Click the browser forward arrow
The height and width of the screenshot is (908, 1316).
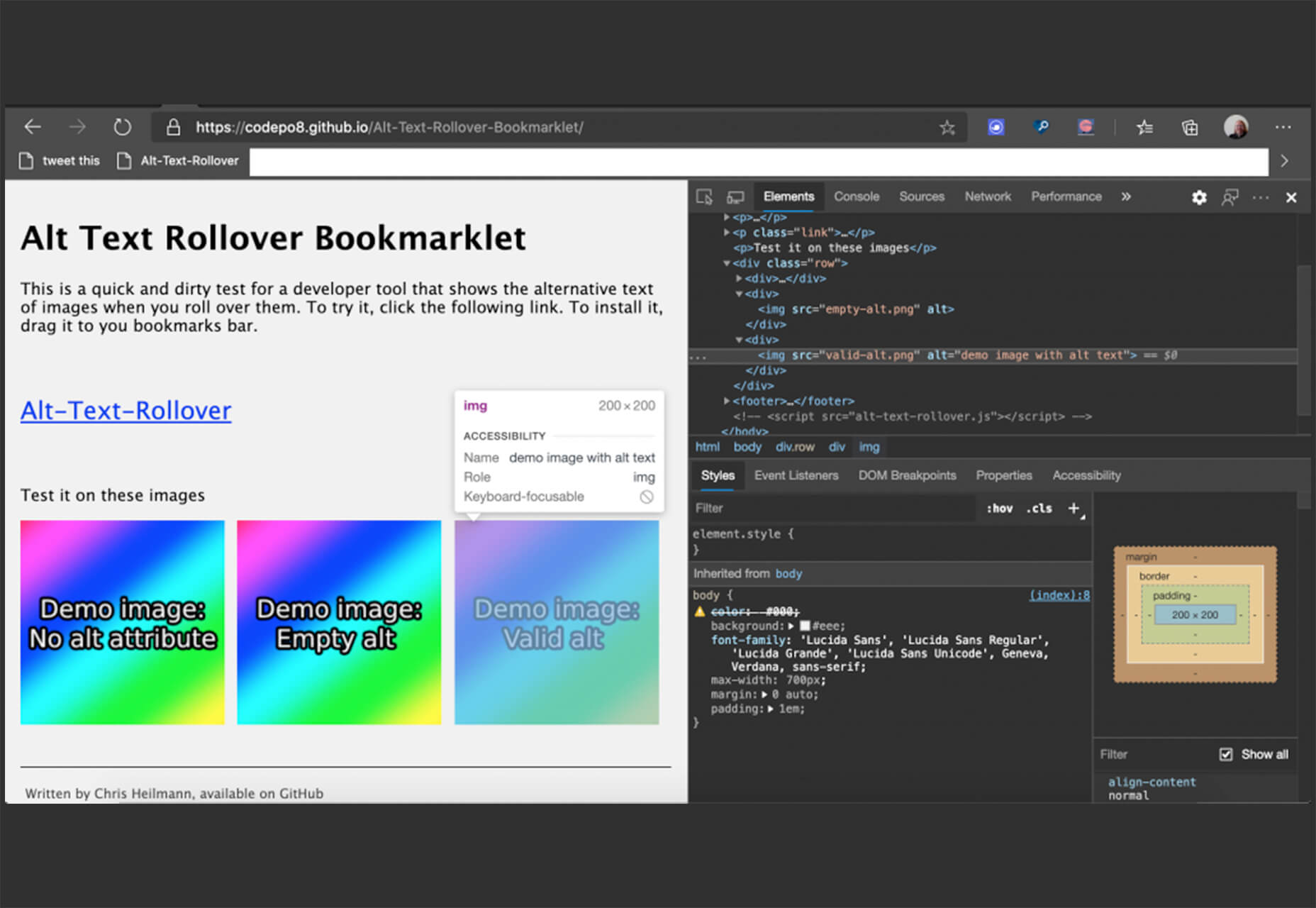77,127
